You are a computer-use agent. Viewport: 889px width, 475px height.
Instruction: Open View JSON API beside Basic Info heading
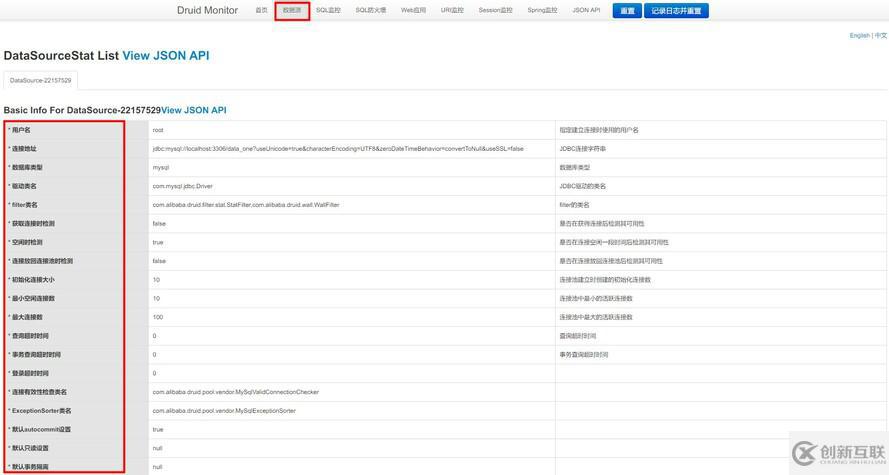193,110
